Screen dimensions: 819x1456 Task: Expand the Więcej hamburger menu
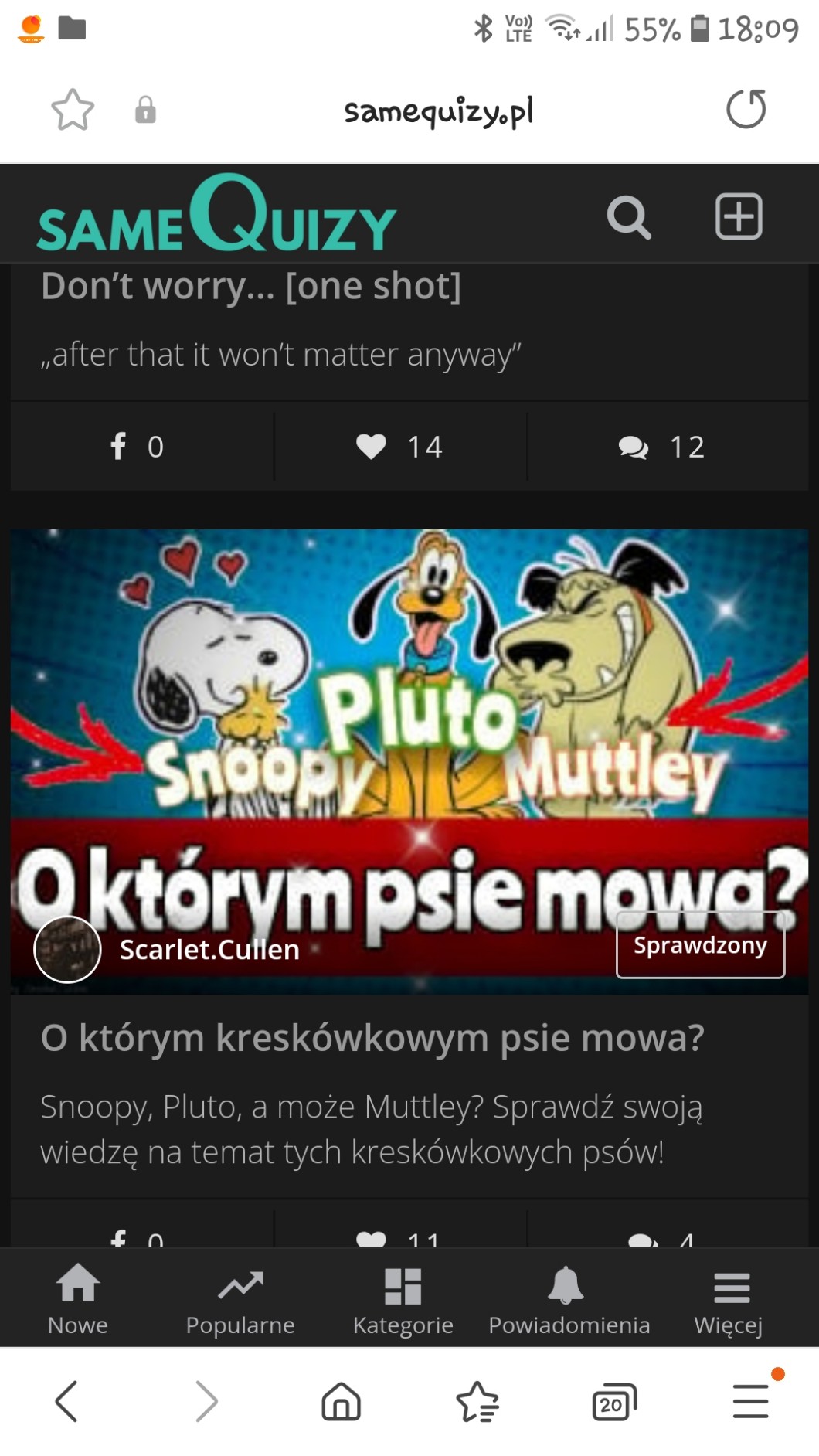tap(729, 1300)
